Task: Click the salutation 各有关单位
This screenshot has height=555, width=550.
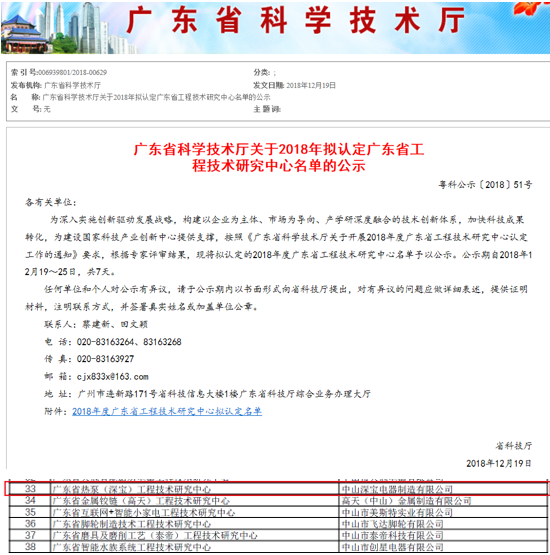Action: (x=51, y=202)
